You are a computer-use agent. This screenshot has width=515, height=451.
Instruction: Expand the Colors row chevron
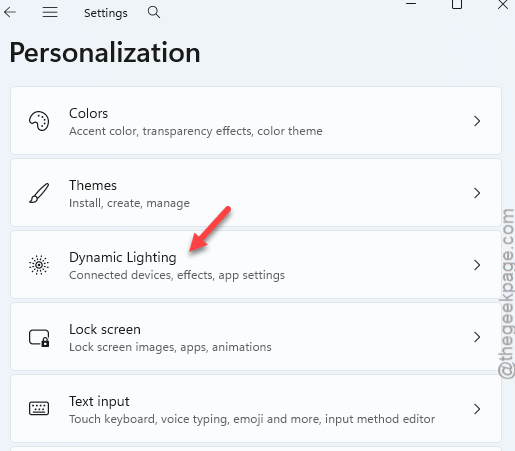point(477,121)
